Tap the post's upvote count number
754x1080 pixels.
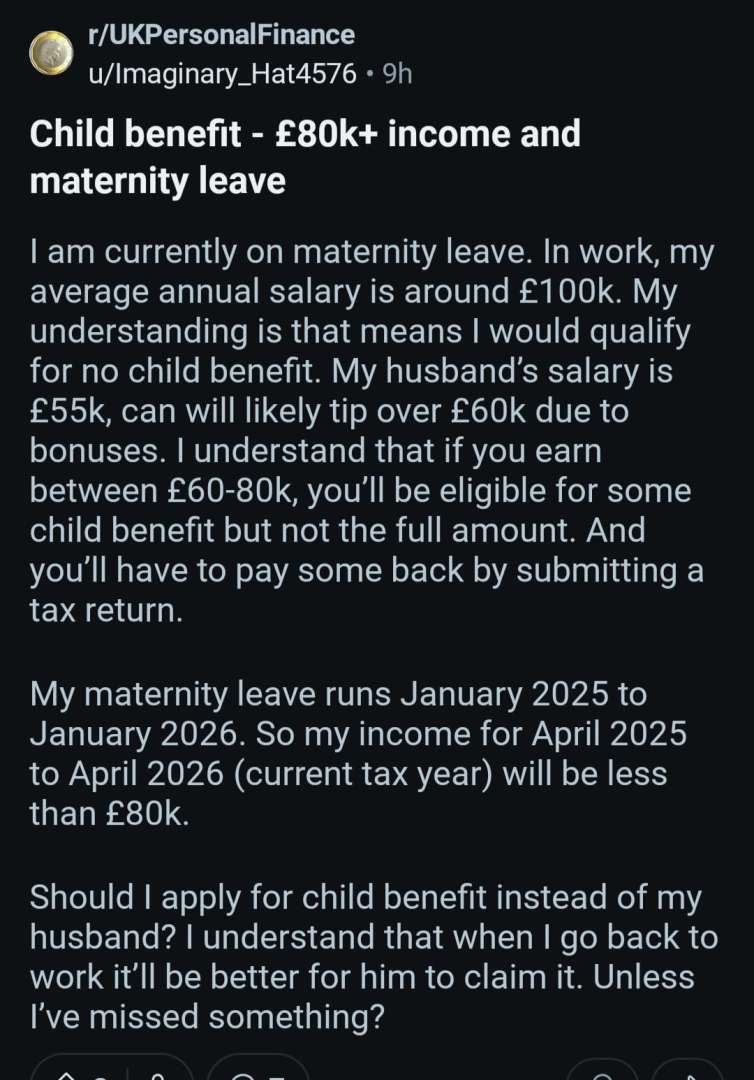pyautogui.click(x=100, y=1074)
